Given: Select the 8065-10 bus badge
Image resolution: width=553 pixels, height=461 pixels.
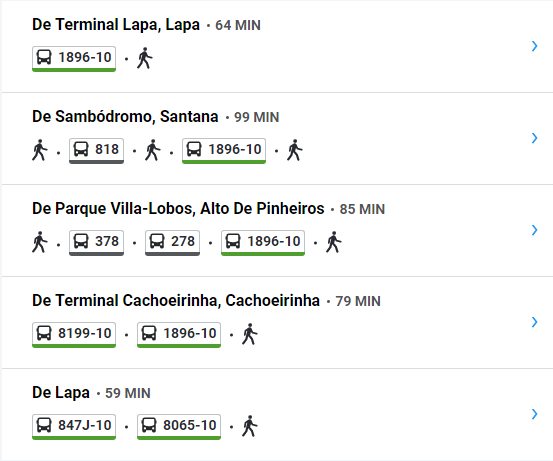Looking at the screenshot, I should click(179, 427).
